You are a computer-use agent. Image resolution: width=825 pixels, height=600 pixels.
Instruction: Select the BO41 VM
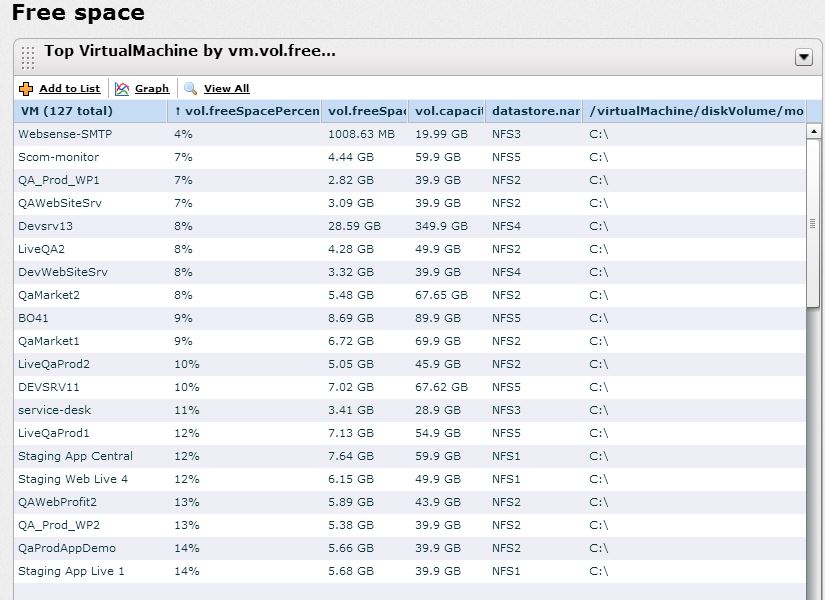click(x=33, y=318)
